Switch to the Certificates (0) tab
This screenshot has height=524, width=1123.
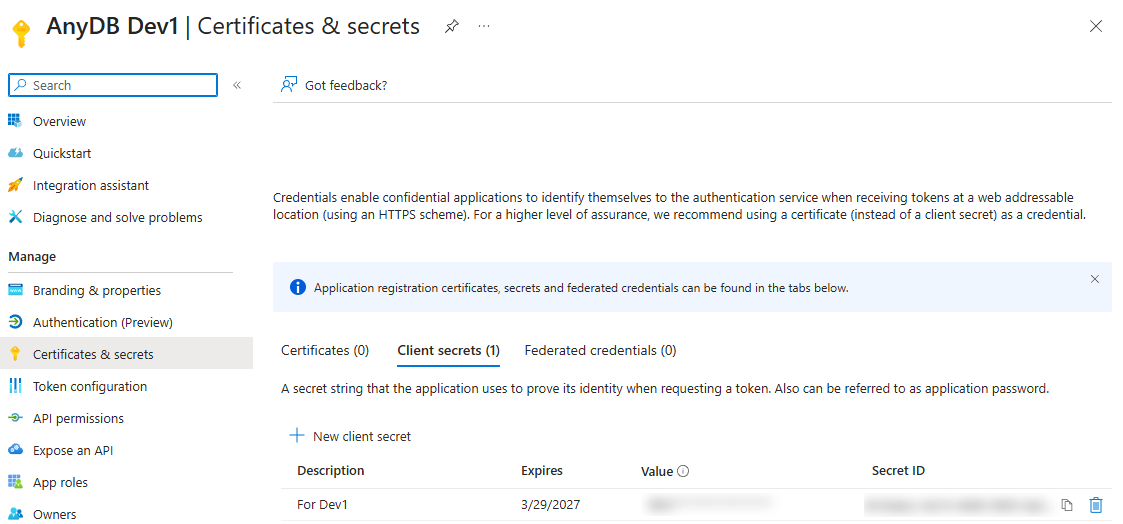324,351
